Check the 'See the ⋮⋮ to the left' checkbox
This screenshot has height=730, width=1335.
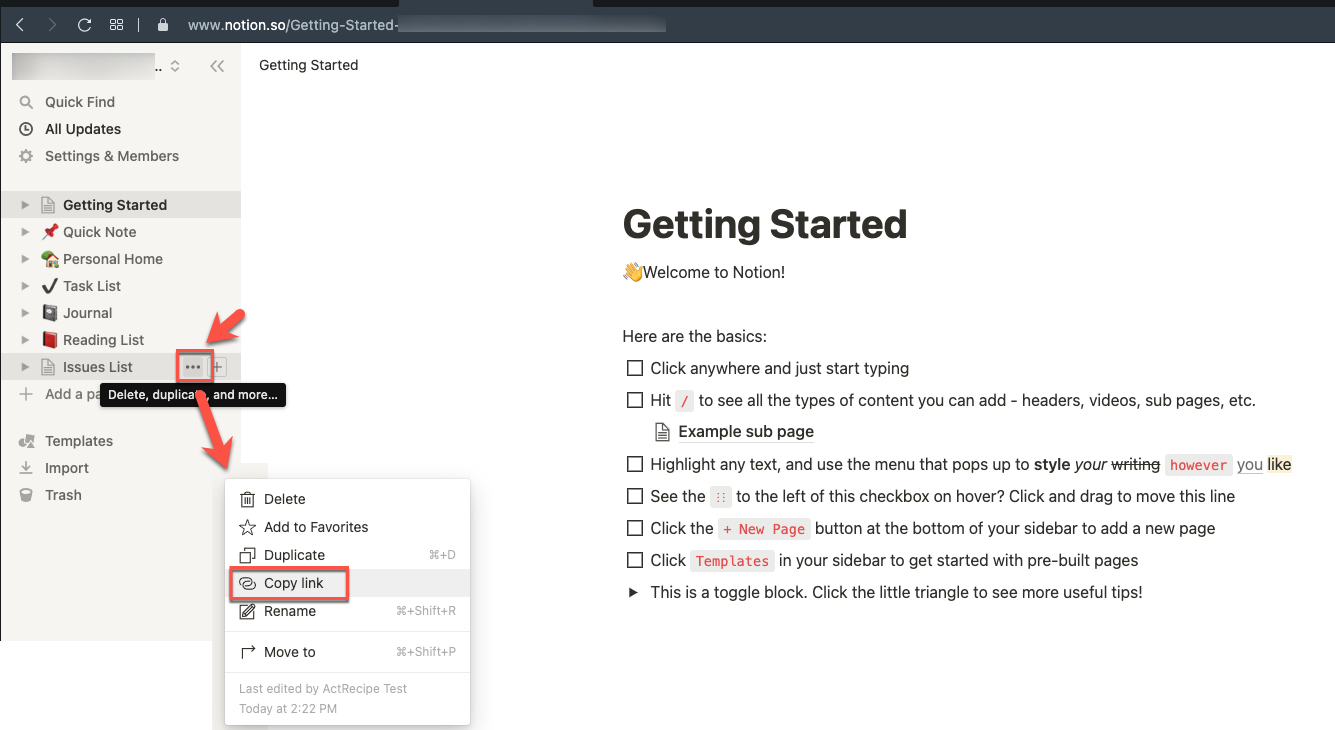[634, 496]
